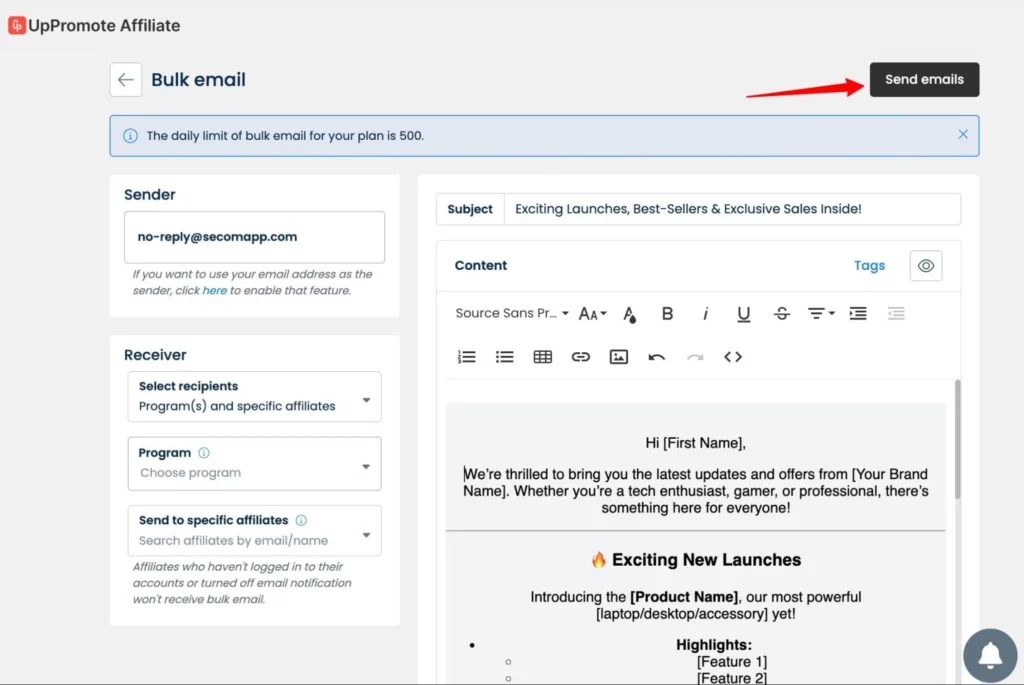
Task: Open the code view of email
Action: point(732,357)
